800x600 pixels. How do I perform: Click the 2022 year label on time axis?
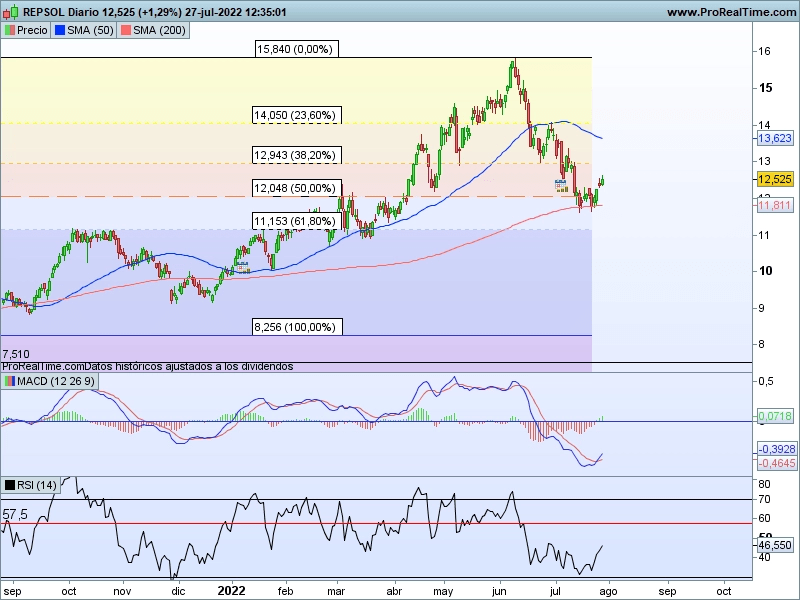click(231, 591)
